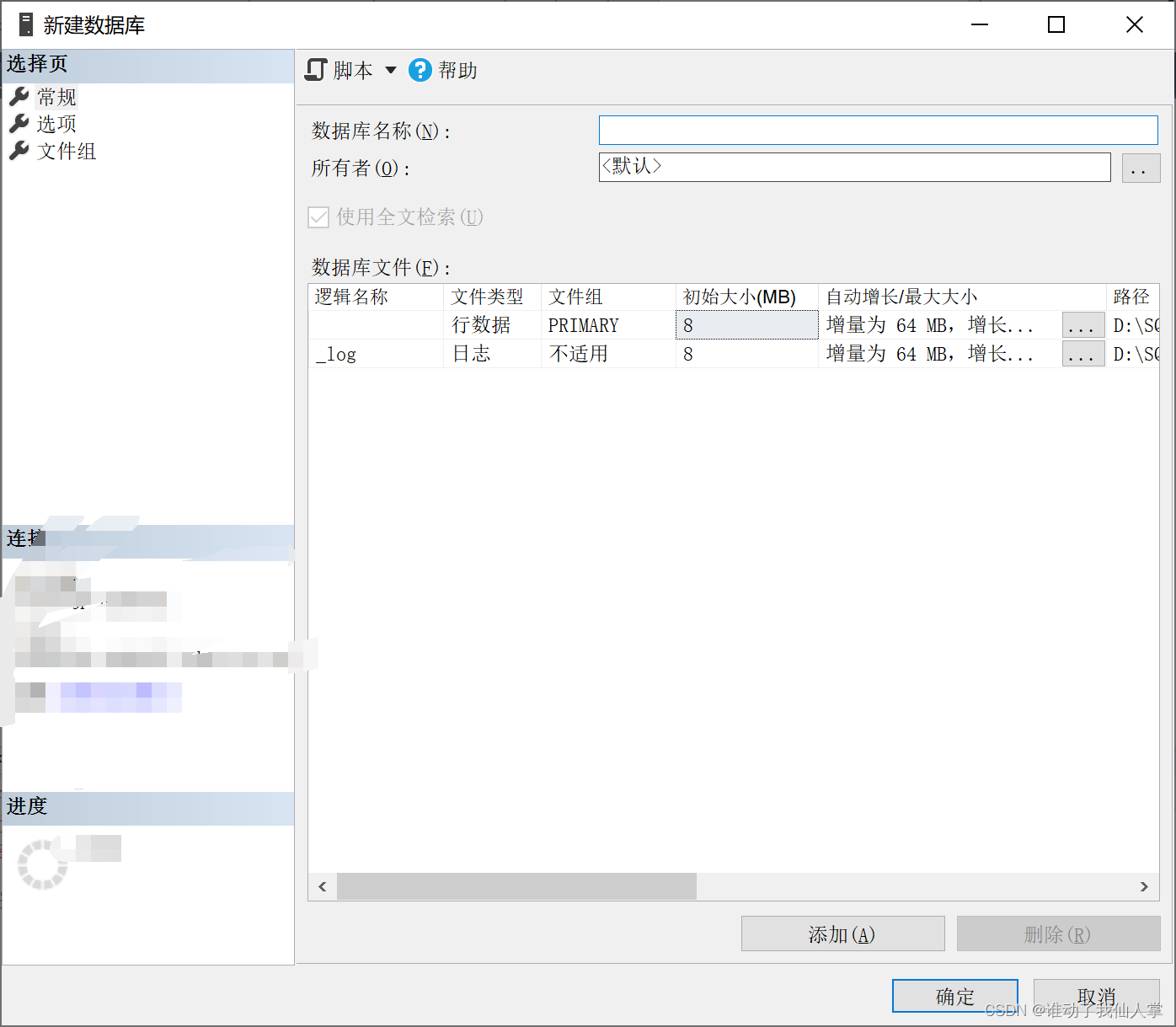The image size is (1176, 1027).
Task: Maximize the 新建数据库 window
Action: [x=1056, y=24]
